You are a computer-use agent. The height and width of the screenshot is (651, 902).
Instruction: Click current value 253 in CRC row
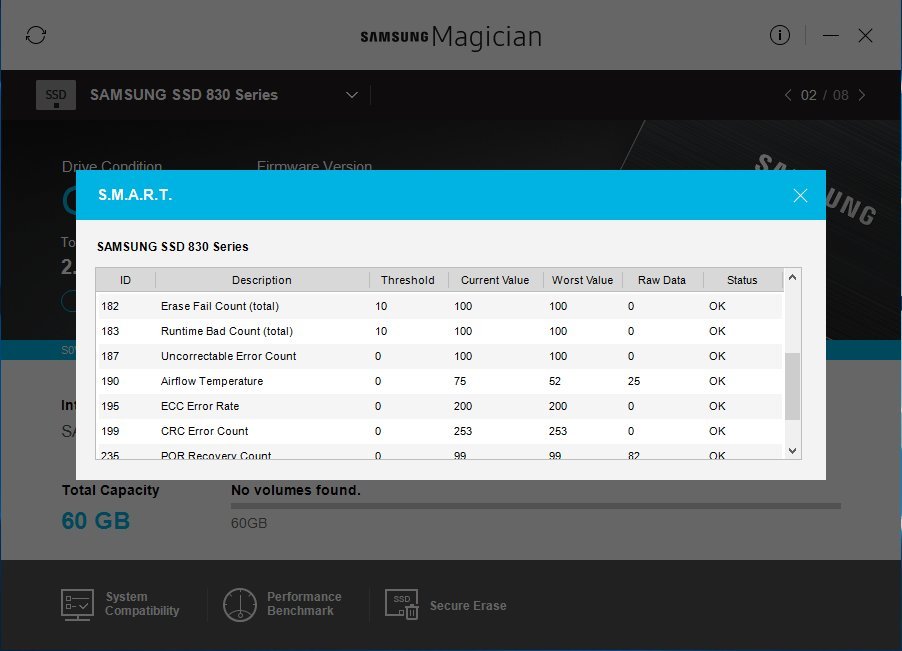click(463, 431)
